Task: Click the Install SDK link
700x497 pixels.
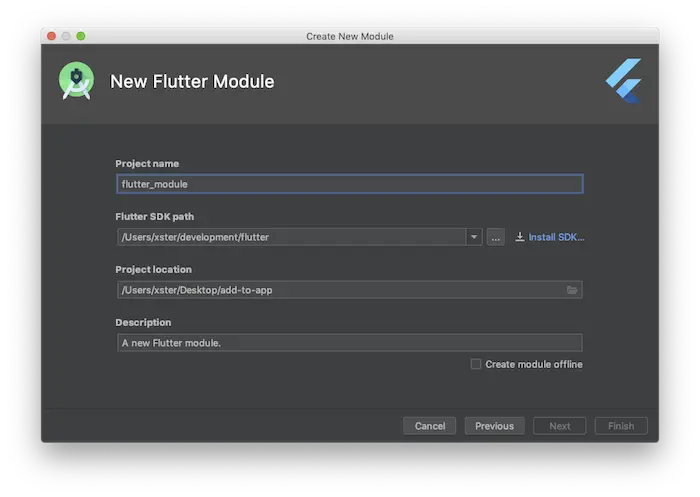Action: coord(556,237)
